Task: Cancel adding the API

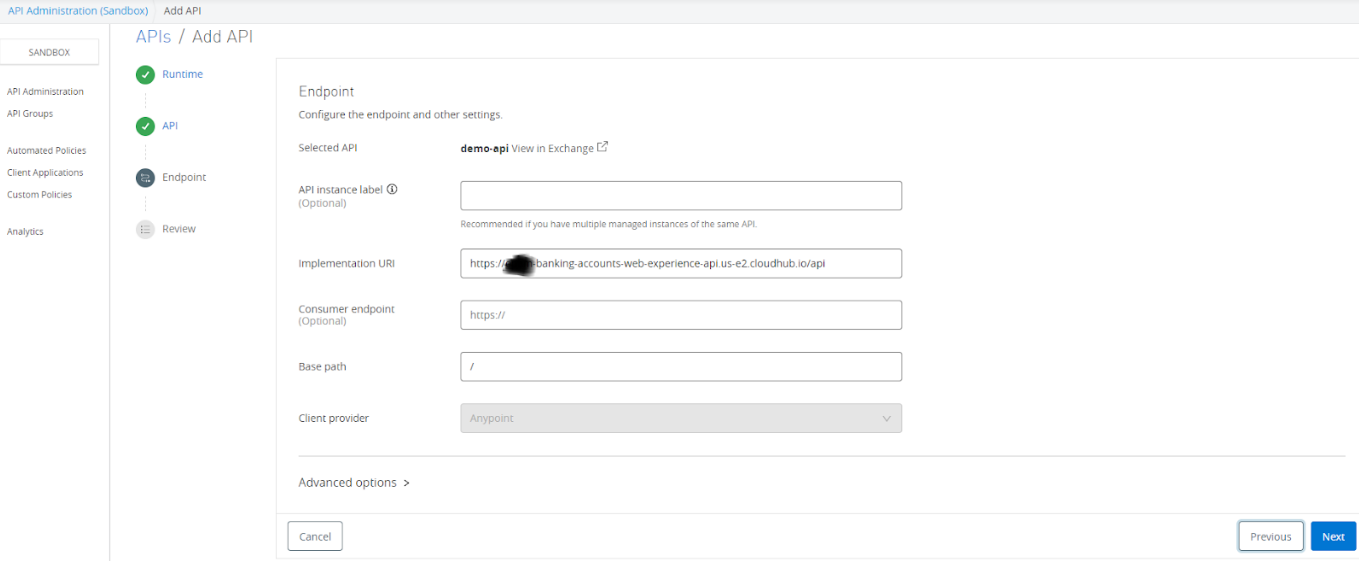Action: coord(315,537)
